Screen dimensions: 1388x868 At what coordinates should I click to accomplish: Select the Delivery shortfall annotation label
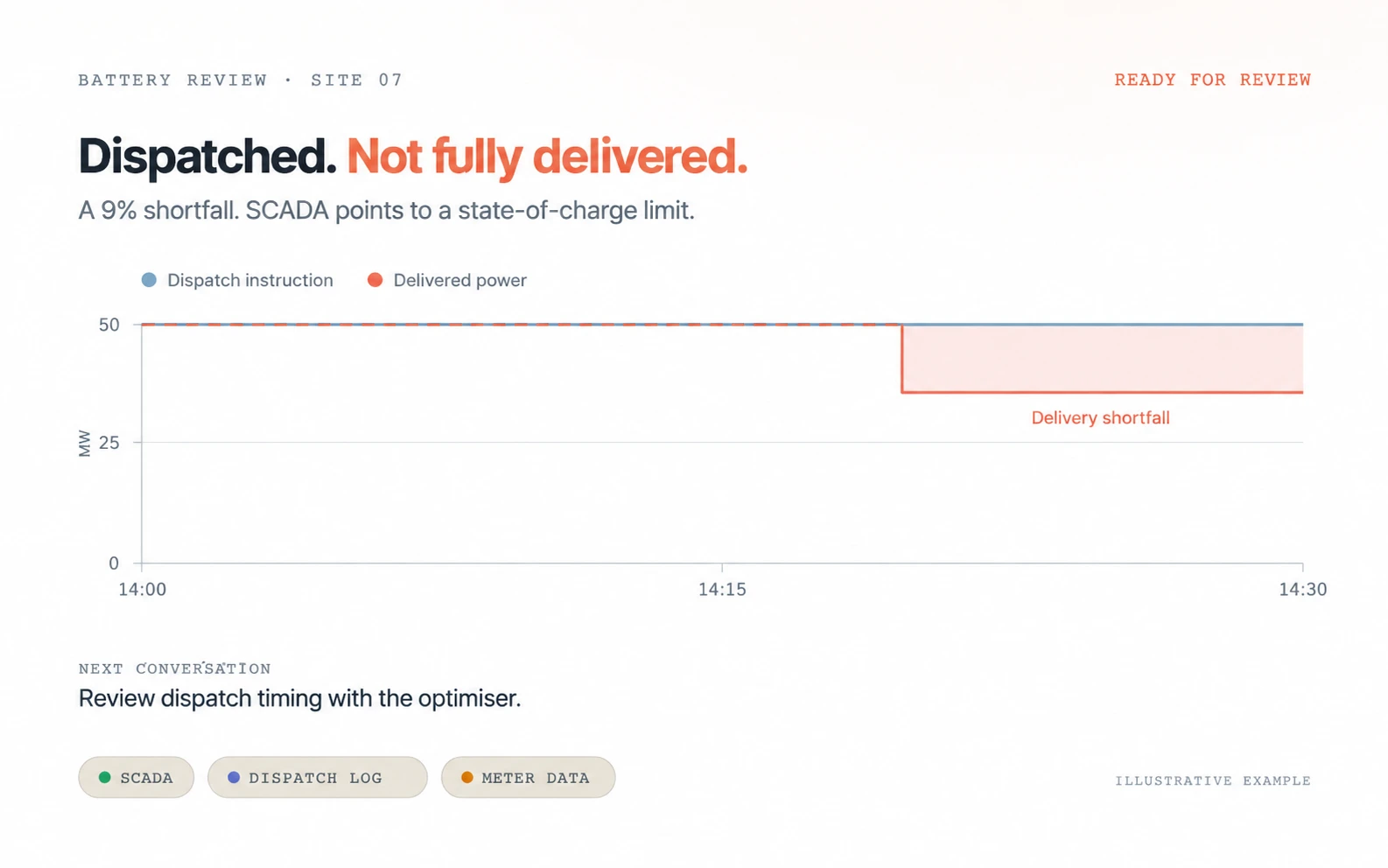[1100, 417]
